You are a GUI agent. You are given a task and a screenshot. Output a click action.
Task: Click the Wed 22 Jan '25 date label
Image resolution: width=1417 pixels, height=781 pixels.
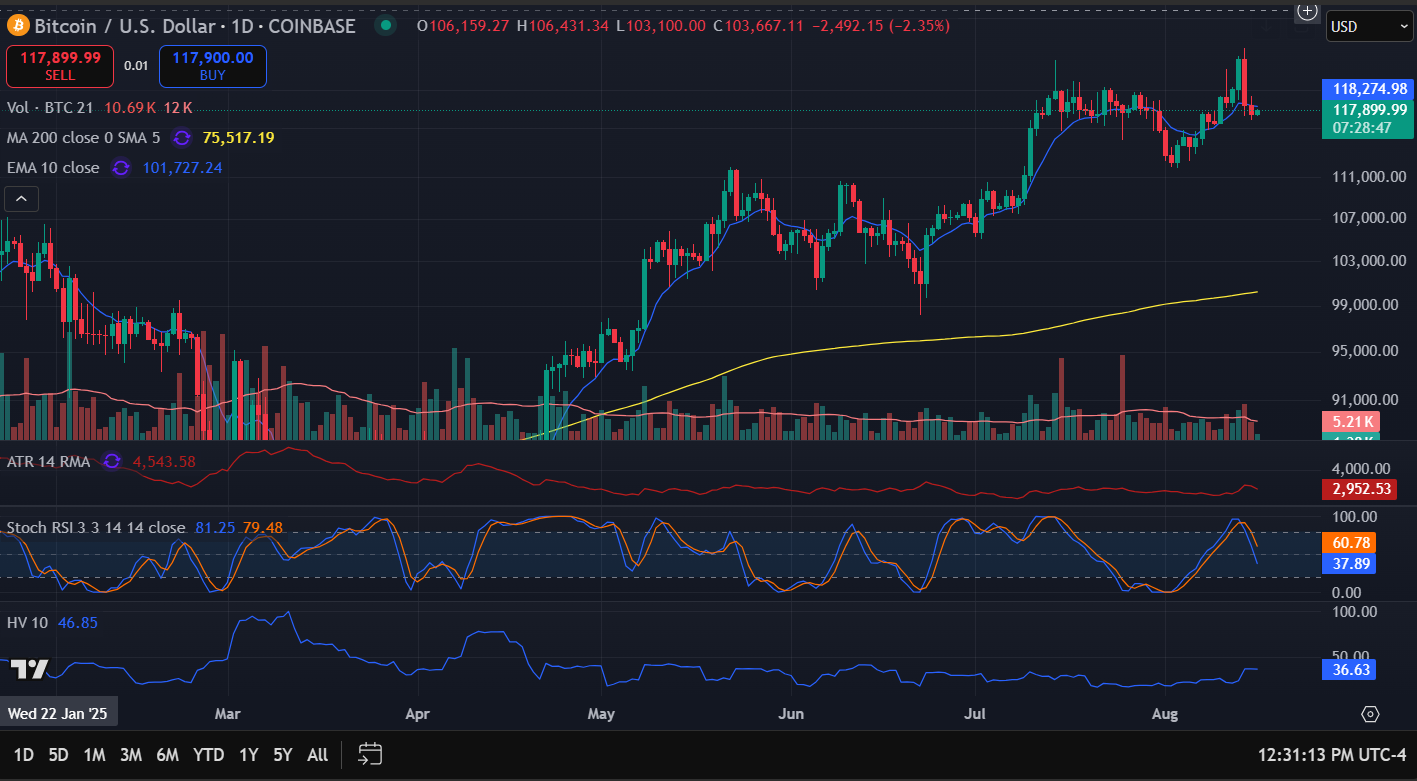tap(59, 713)
